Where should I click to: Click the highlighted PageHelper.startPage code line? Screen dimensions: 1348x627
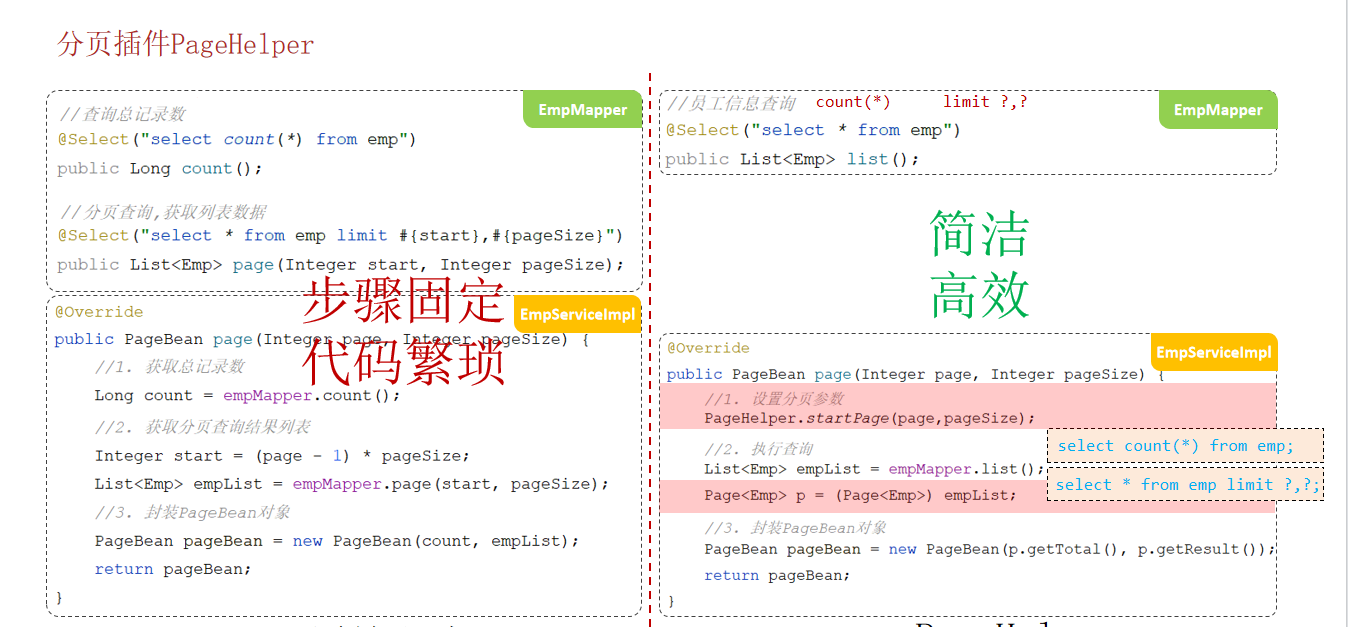pos(869,418)
